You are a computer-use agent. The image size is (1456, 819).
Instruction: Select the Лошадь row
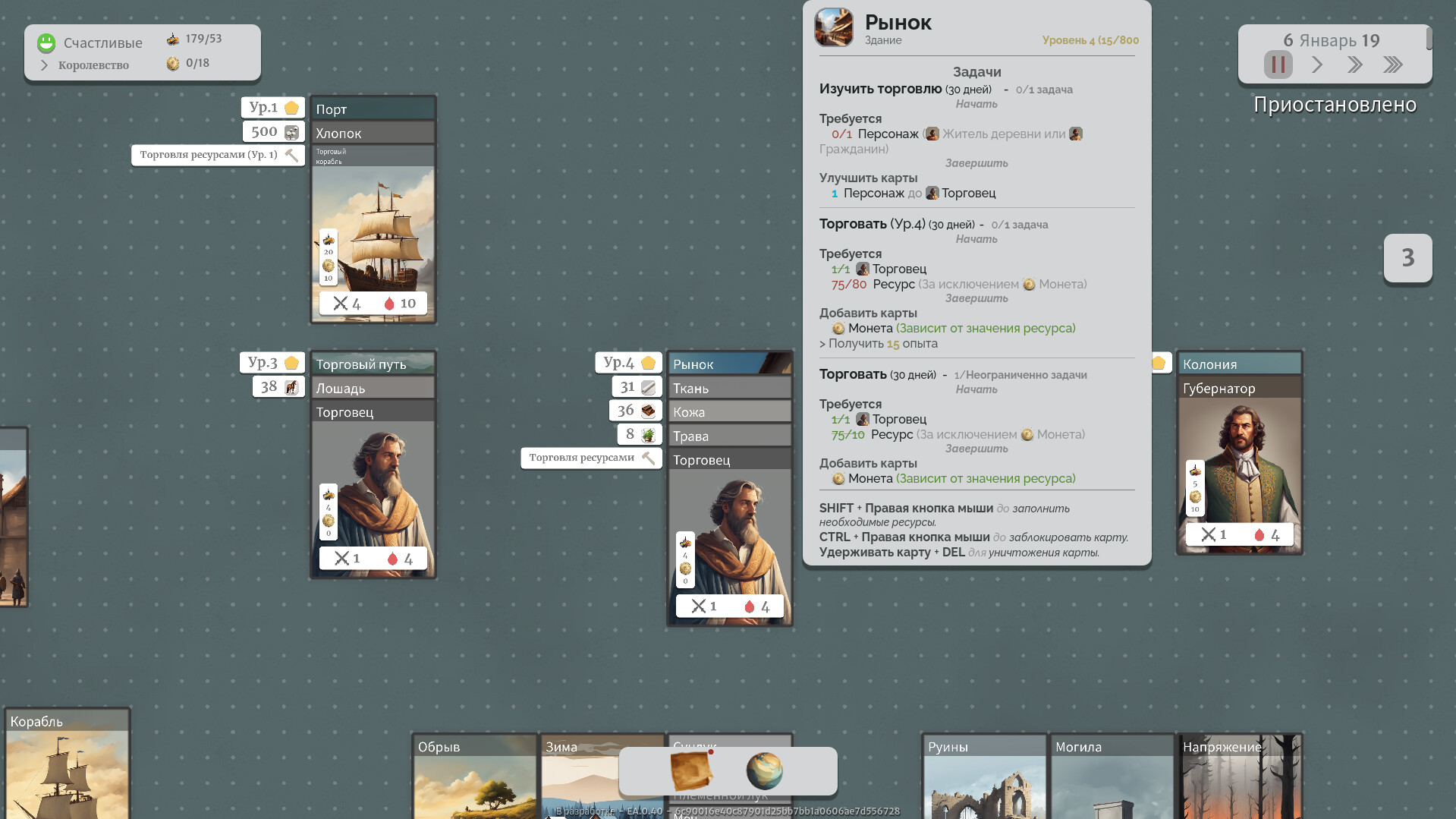pyautogui.click(x=373, y=388)
